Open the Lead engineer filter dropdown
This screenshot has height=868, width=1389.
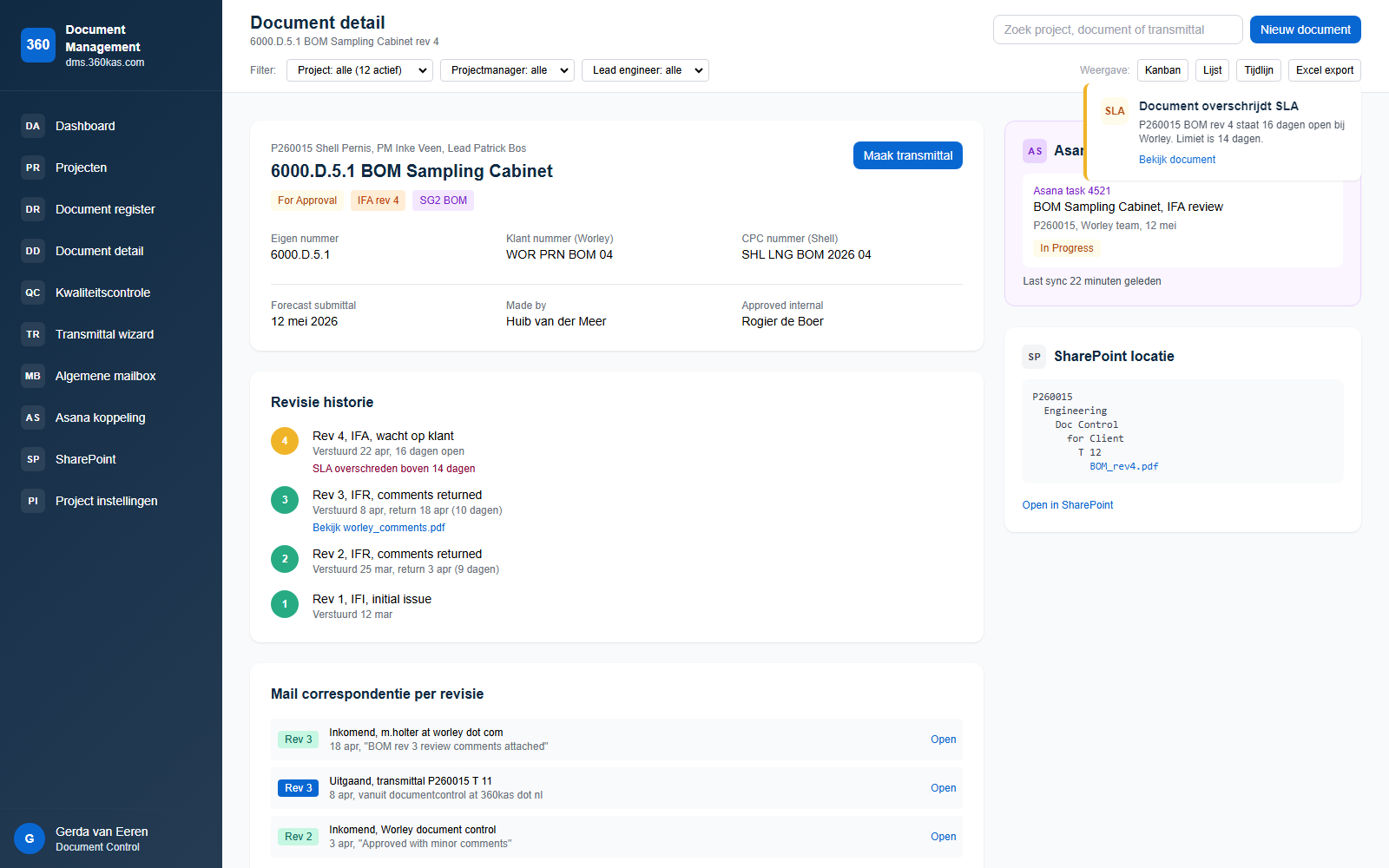(x=645, y=70)
